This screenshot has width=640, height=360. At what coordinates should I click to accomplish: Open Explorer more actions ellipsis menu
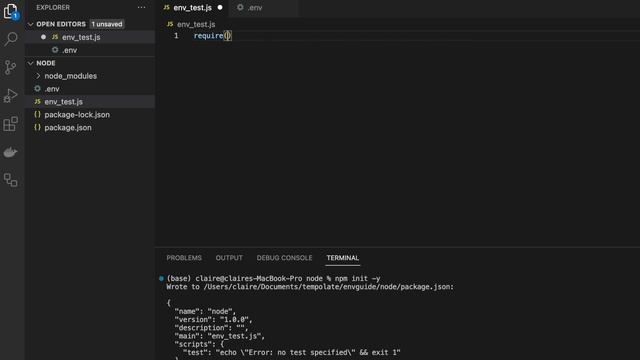click(141, 7)
